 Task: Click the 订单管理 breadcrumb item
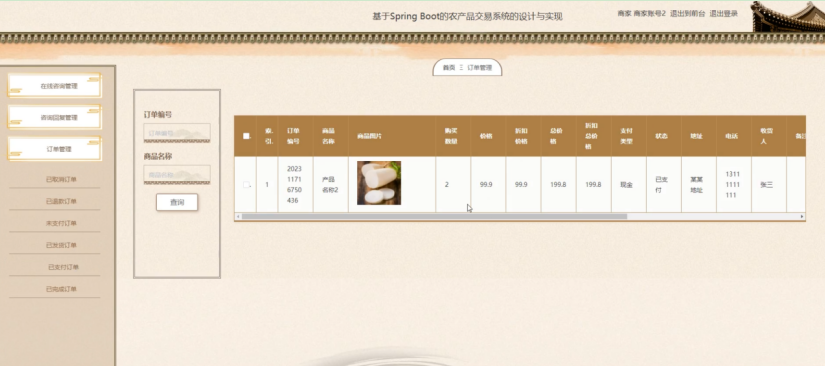point(479,68)
